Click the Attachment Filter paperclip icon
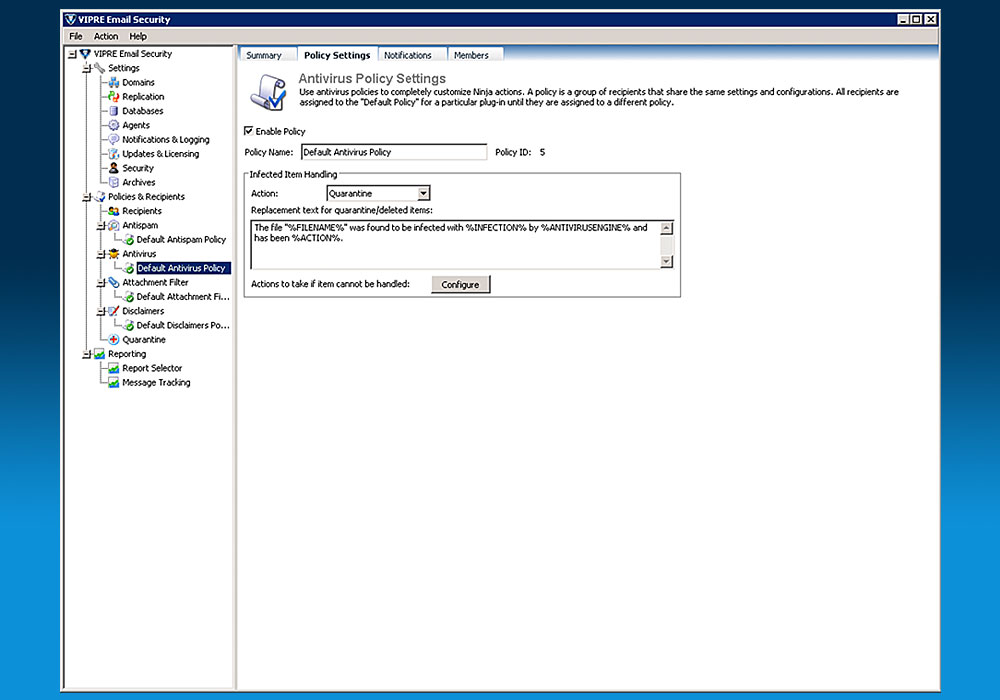The height and width of the screenshot is (700, 1000). 114,282
